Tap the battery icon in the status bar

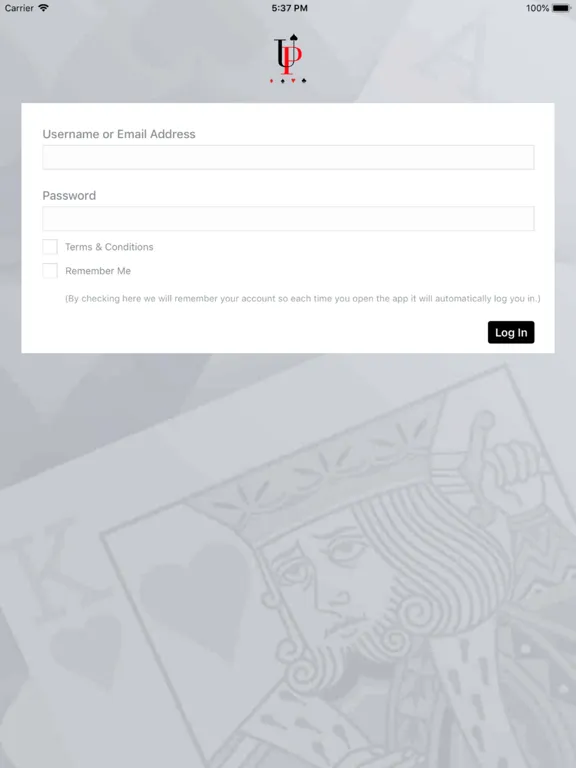point(562,8)
